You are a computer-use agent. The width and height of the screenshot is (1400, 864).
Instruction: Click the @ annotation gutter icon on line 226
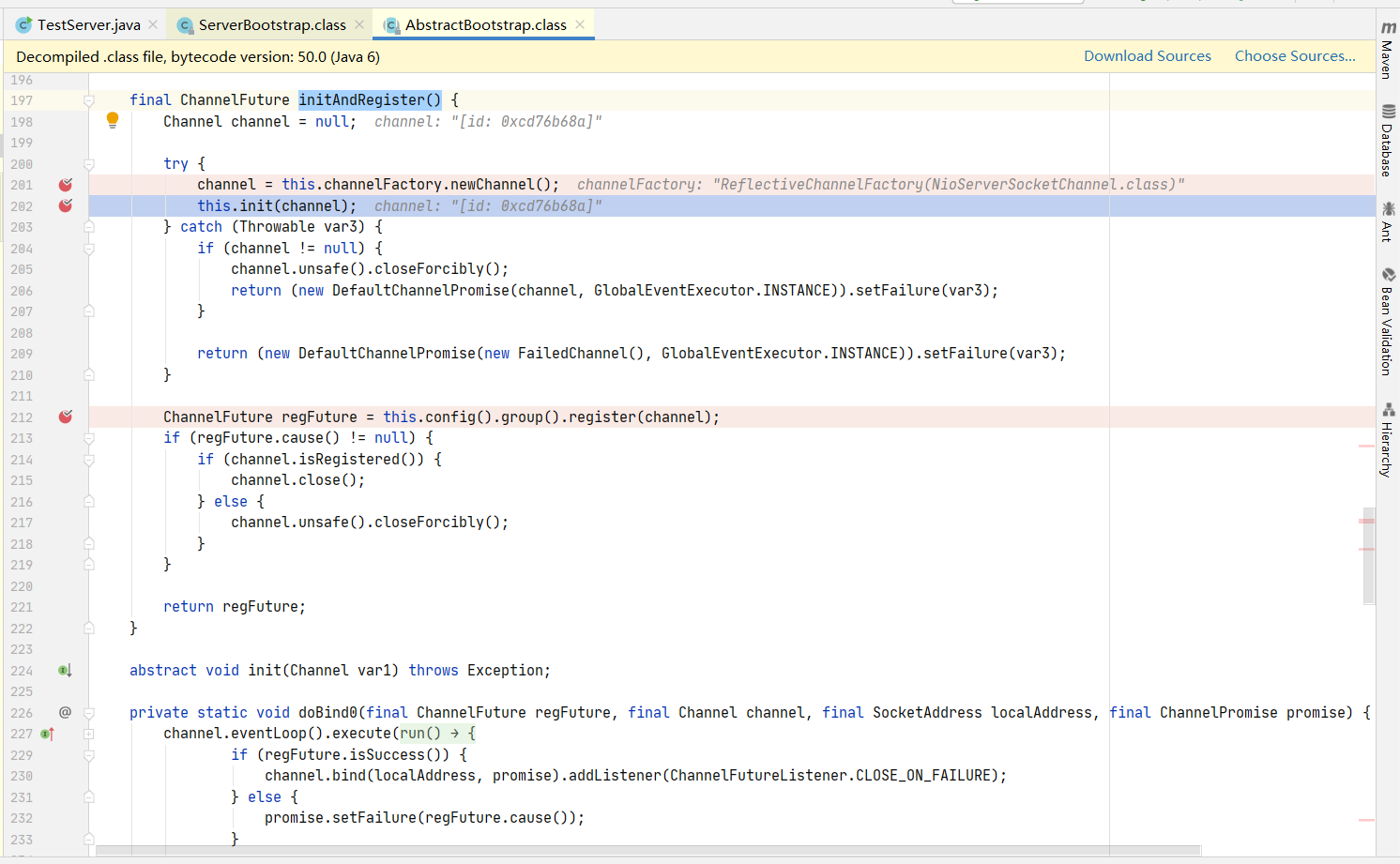(65, 712)
